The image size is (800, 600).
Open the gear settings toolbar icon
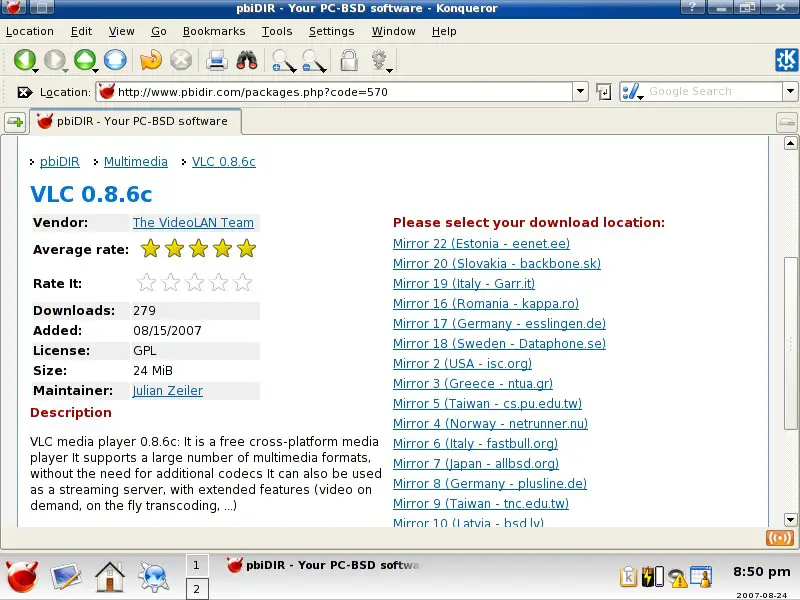[x=380, y=60]
